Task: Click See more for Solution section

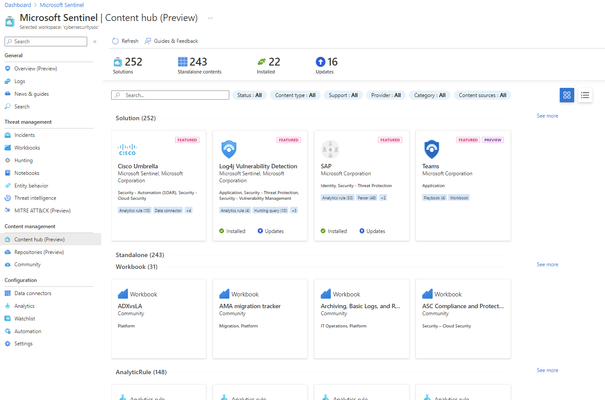Action: click(x=547, y=116)
